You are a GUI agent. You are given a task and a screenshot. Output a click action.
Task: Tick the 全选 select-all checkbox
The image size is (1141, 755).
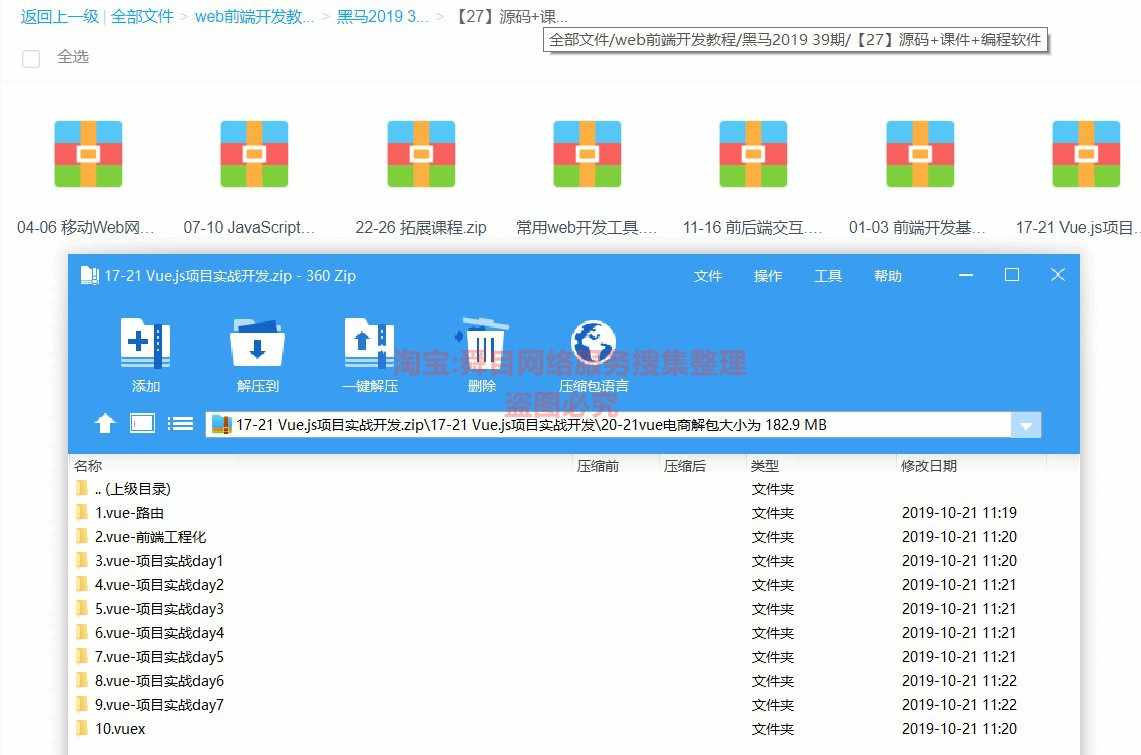[31, 58]
